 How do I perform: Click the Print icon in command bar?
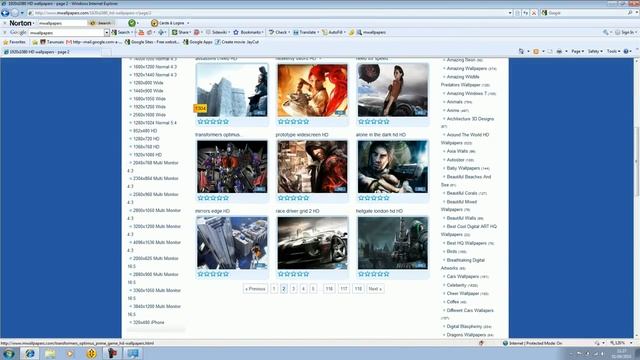coord(559,51)
